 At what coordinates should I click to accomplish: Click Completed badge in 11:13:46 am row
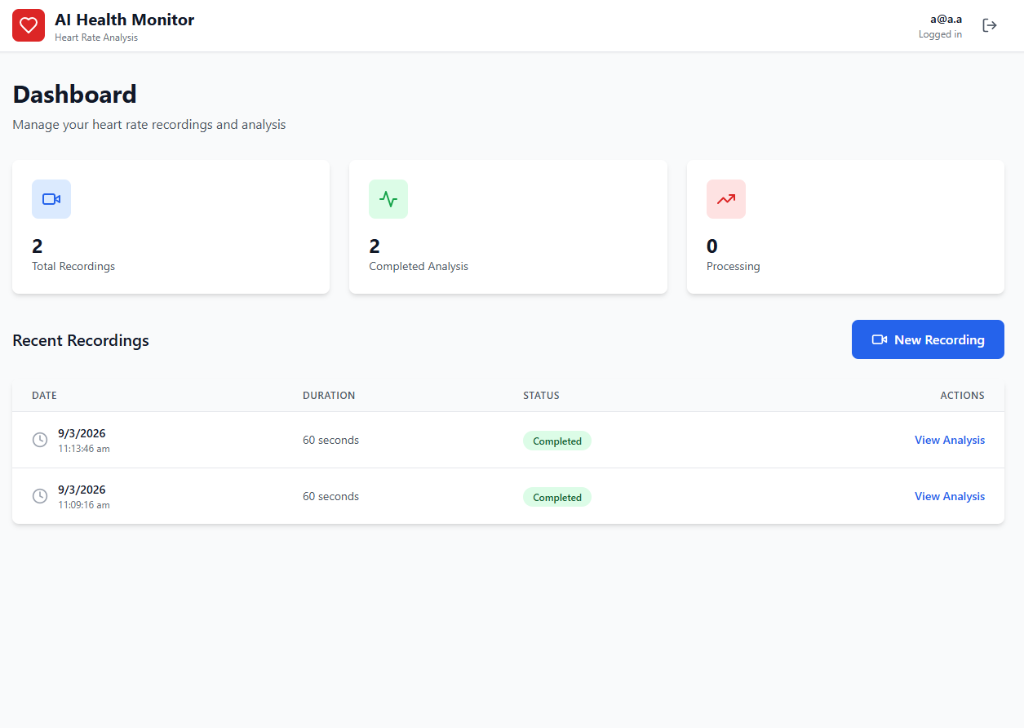557,441
